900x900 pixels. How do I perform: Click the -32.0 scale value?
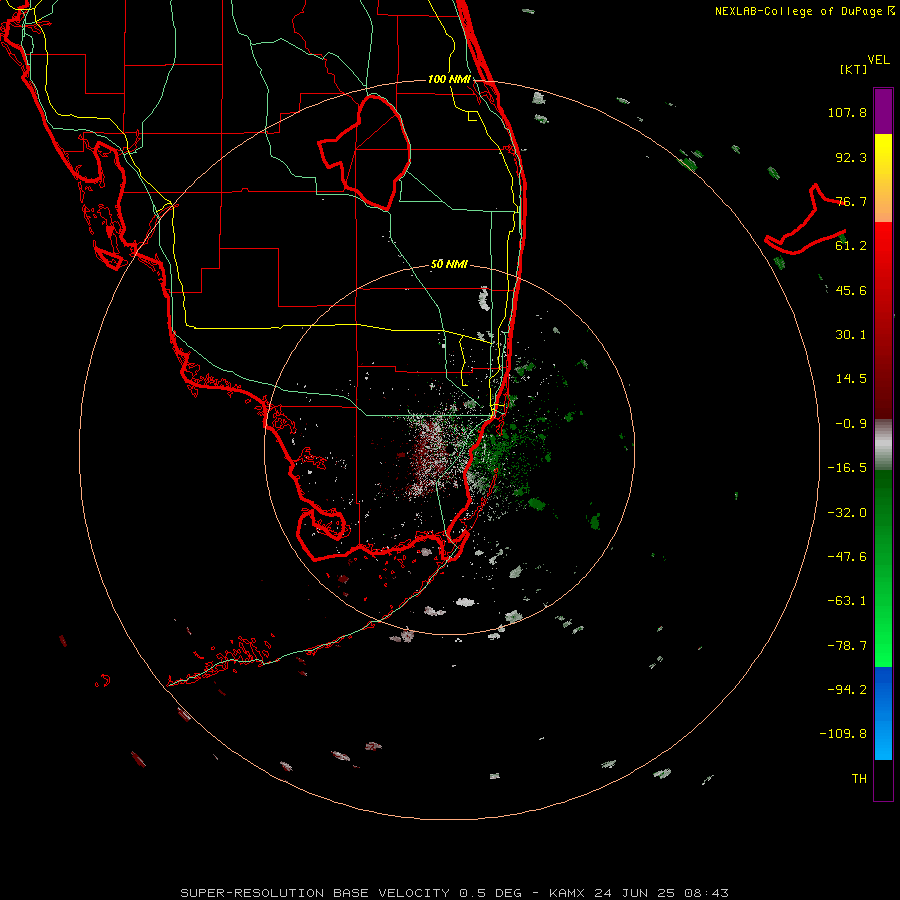point(847,513)
